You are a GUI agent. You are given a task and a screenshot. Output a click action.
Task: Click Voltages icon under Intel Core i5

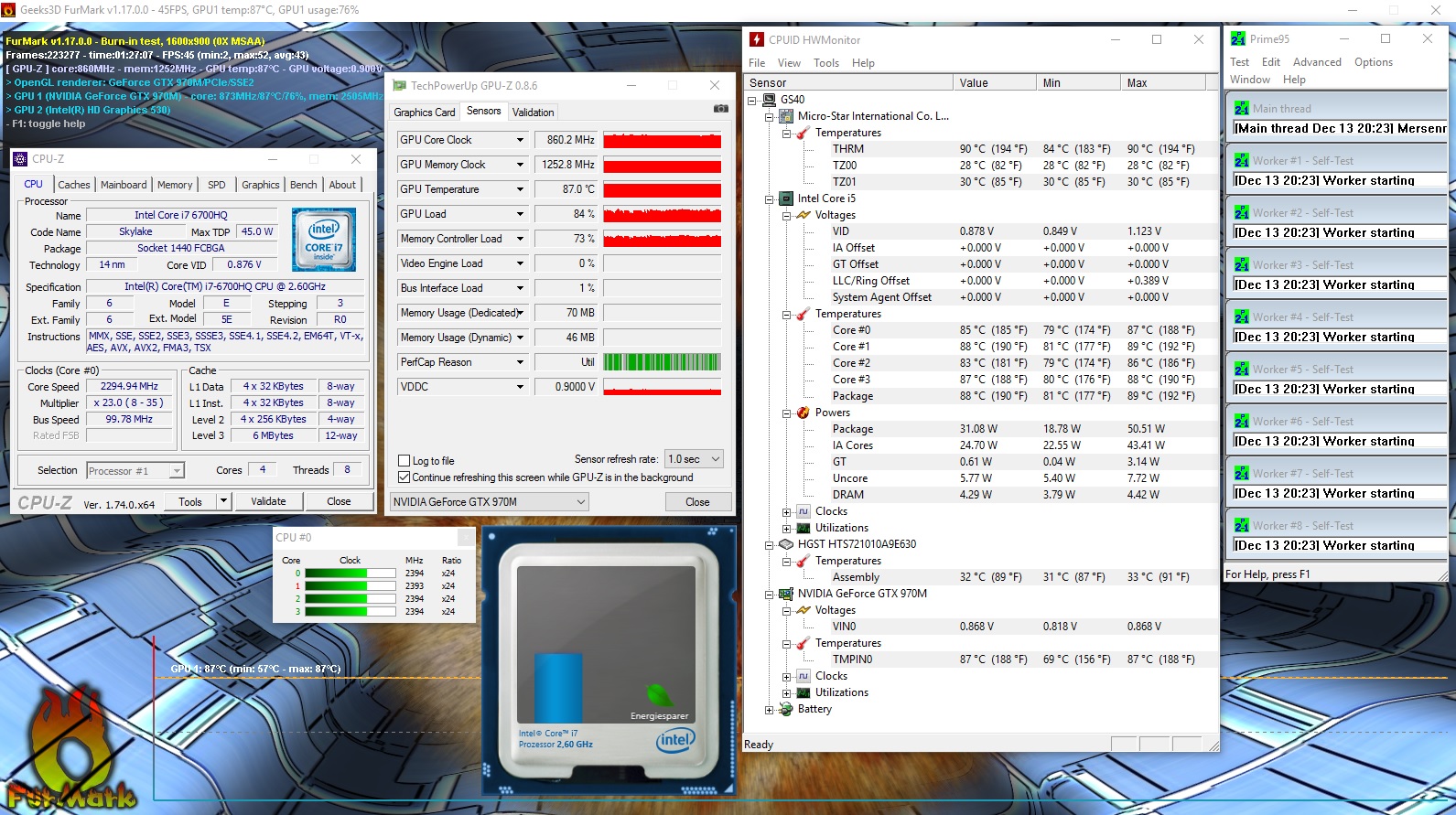click(803, 215)
